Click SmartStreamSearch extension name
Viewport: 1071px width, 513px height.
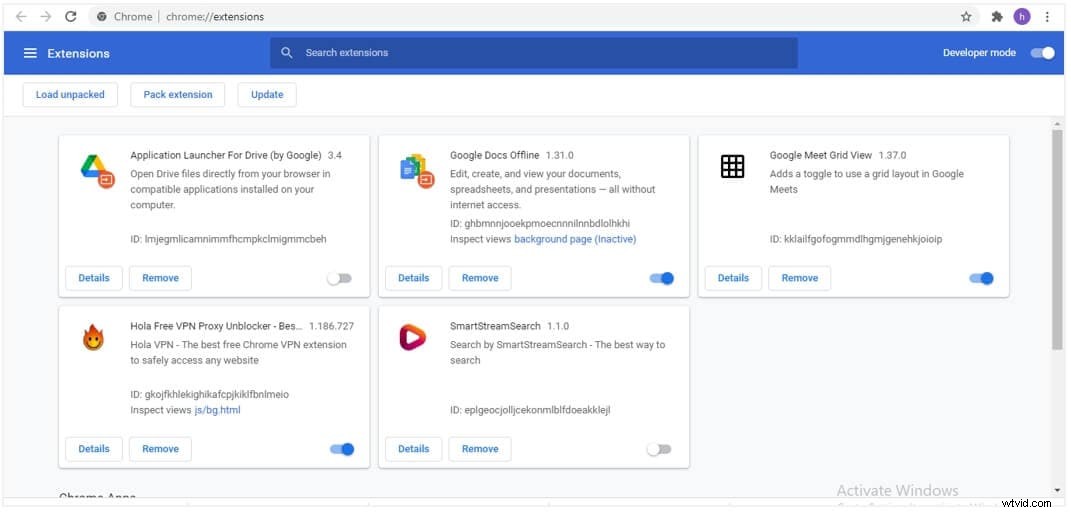[x=495, y=326]
